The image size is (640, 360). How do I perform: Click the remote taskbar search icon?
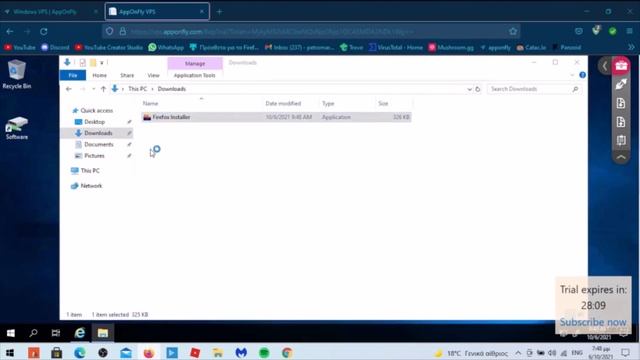click(33, 333)
